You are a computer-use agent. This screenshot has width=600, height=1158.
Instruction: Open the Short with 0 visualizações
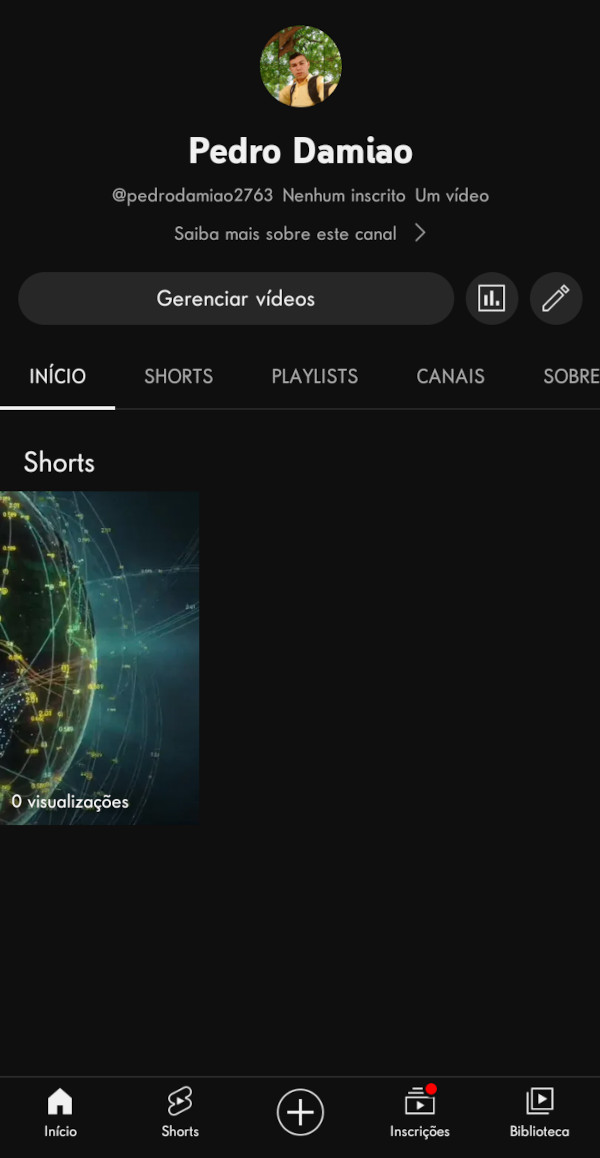pyautogui.click(x=99, y=658)
